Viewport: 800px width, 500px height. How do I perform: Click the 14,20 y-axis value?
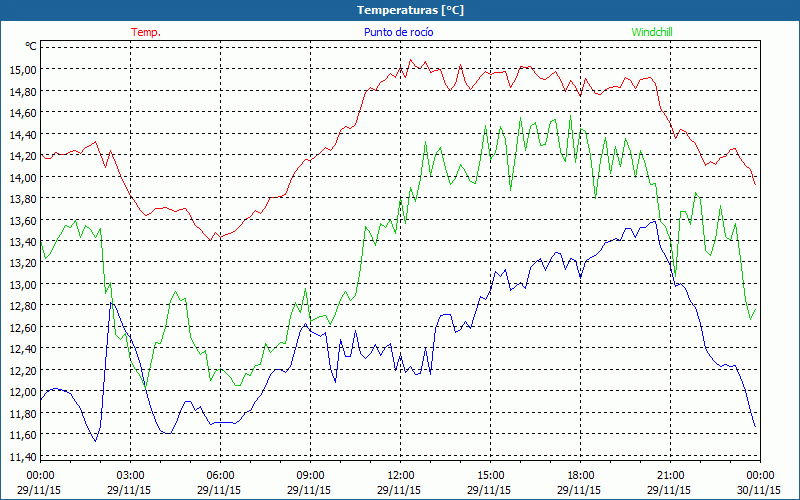click(23, 156)
